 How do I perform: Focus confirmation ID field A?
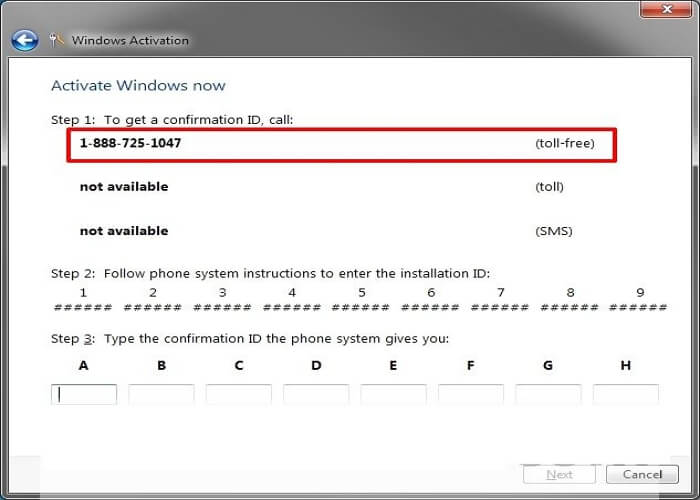point(84,395)
